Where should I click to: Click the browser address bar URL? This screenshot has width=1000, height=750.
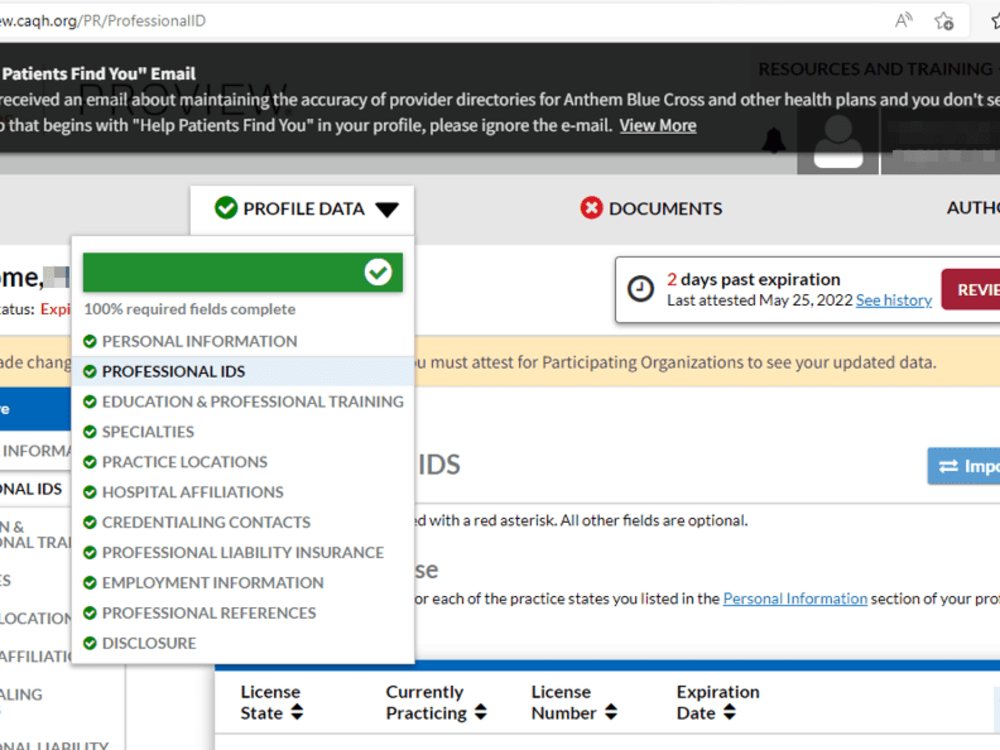102,21
